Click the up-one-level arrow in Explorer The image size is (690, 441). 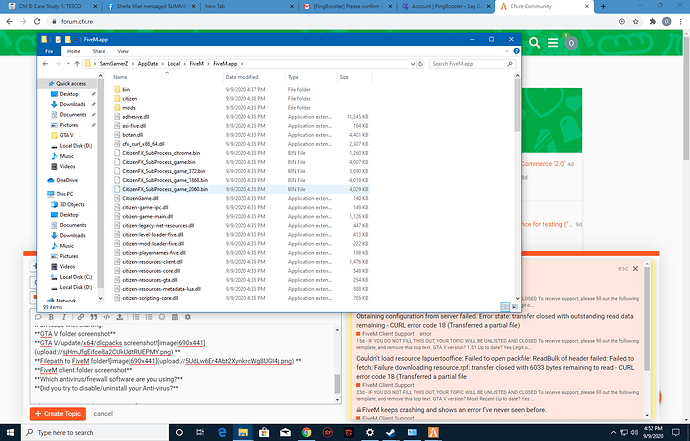tap(78, 63)
